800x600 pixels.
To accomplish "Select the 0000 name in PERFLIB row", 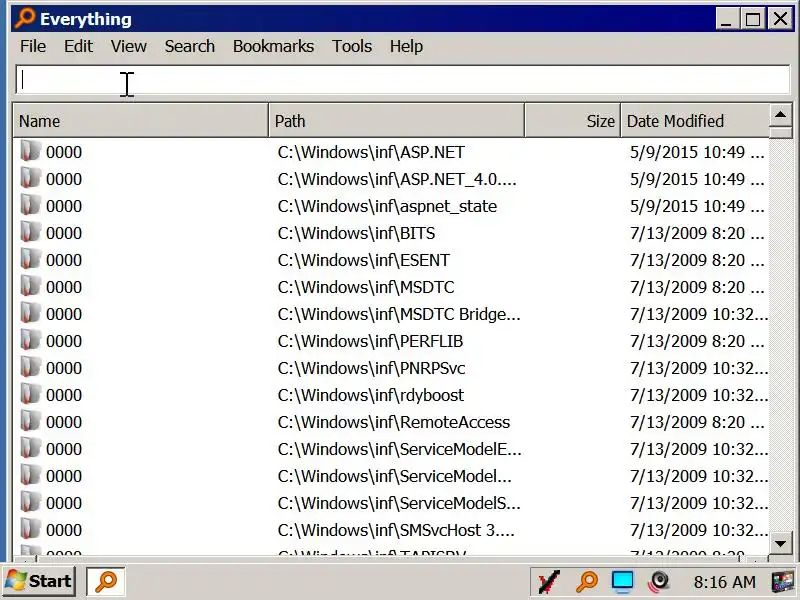I will [x=64, y=341].
